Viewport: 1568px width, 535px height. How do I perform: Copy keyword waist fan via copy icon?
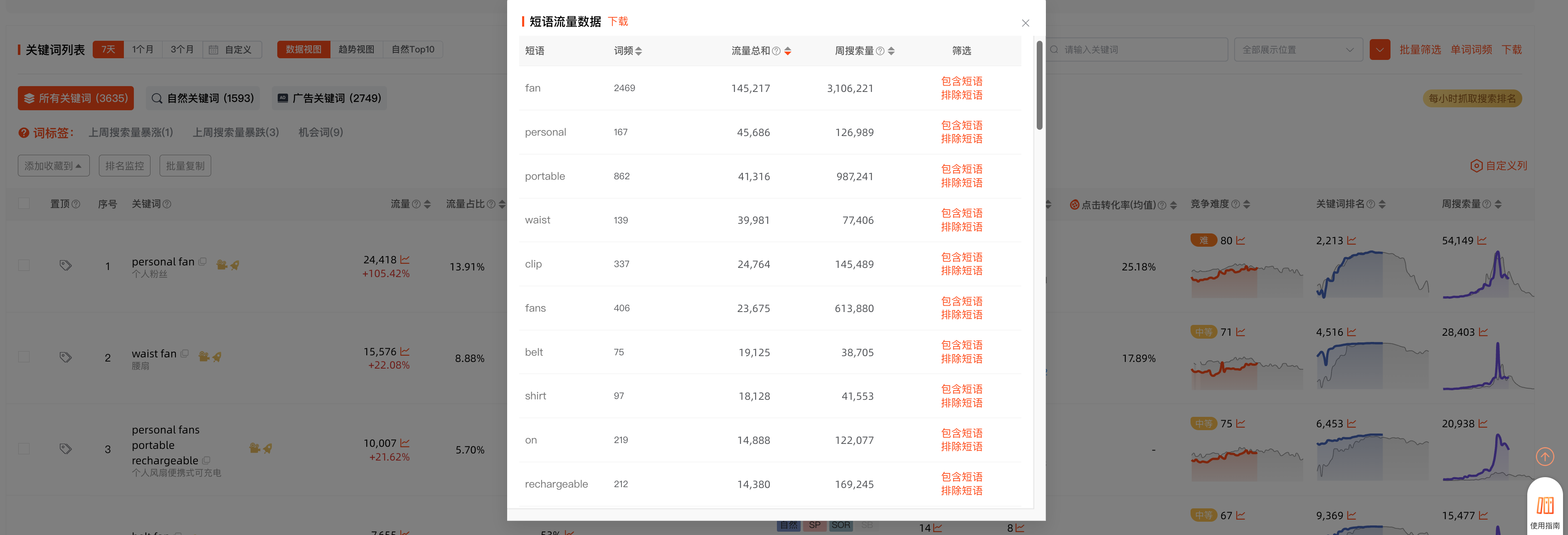point(185,353)
